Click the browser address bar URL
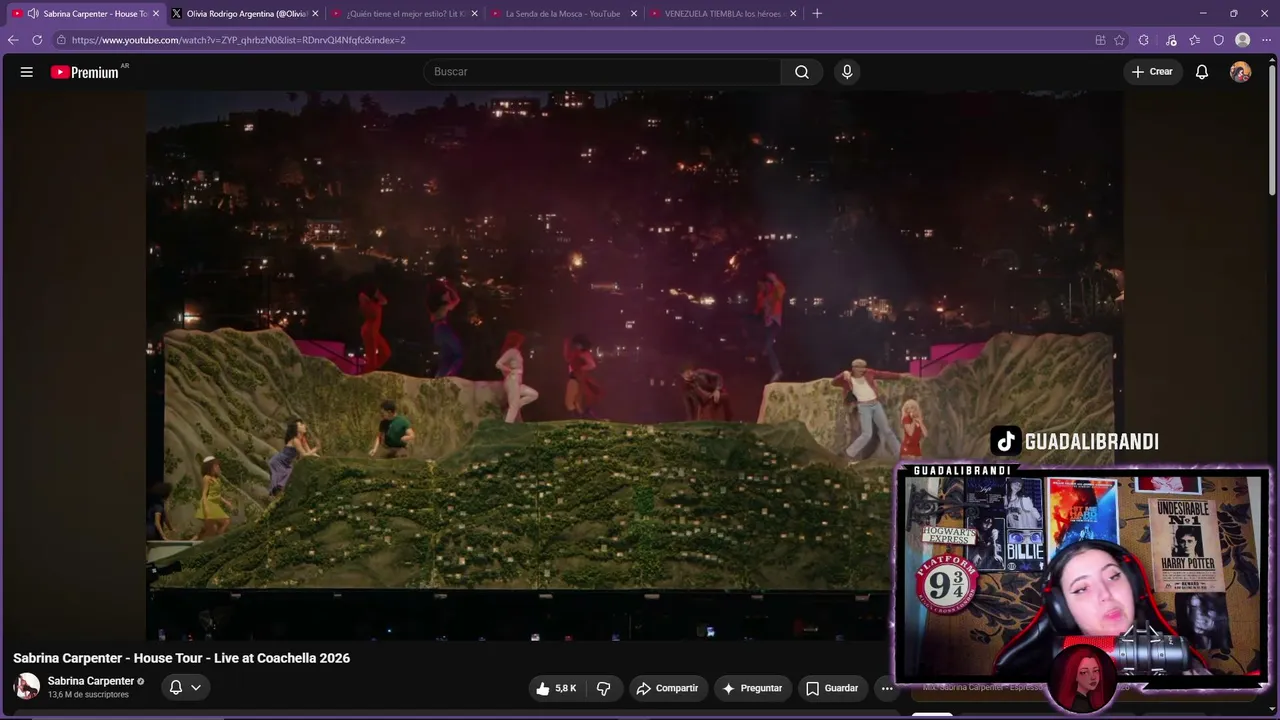 pos(239,40)
